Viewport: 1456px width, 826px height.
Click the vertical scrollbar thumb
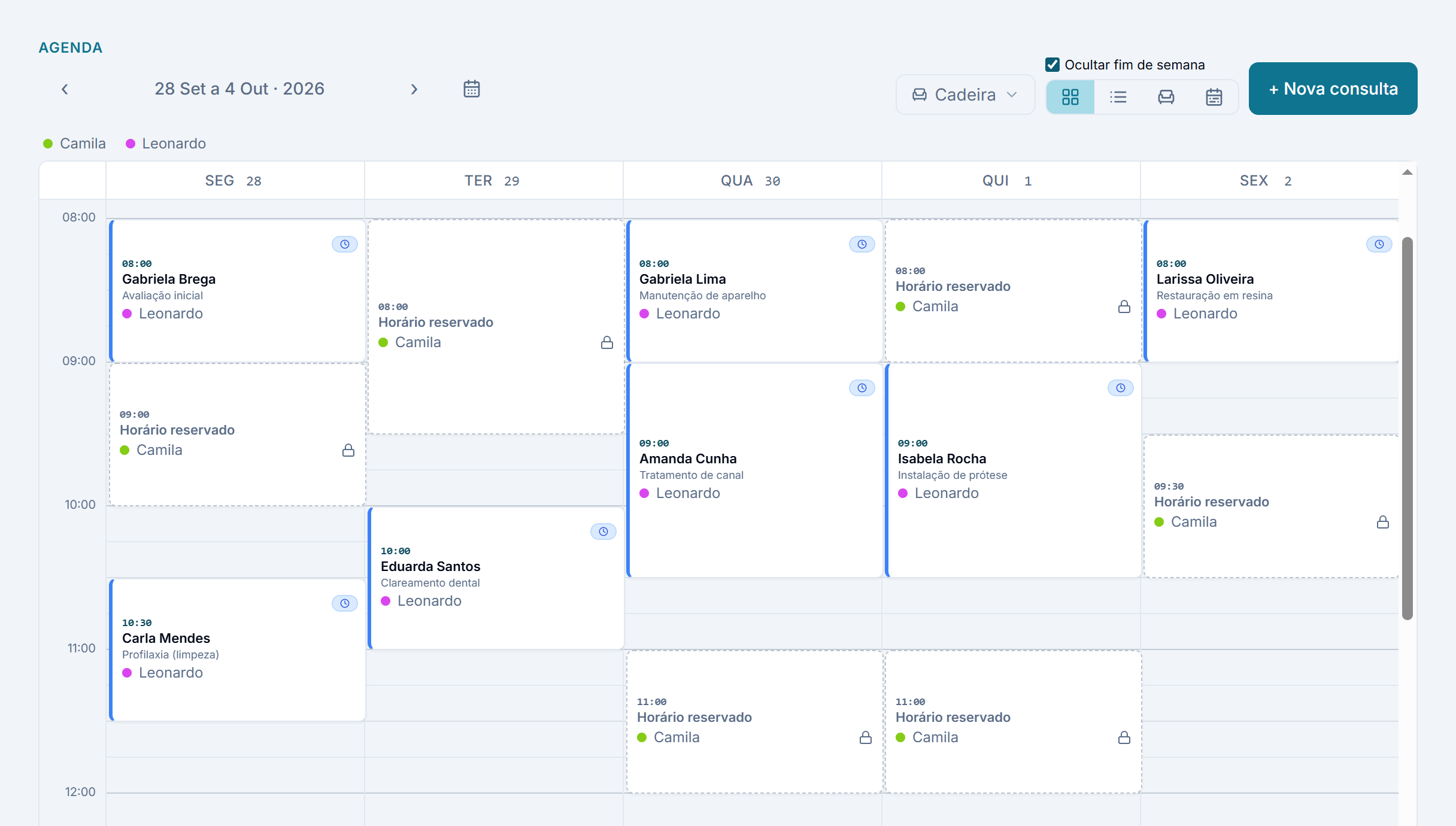pos(1408,429)
